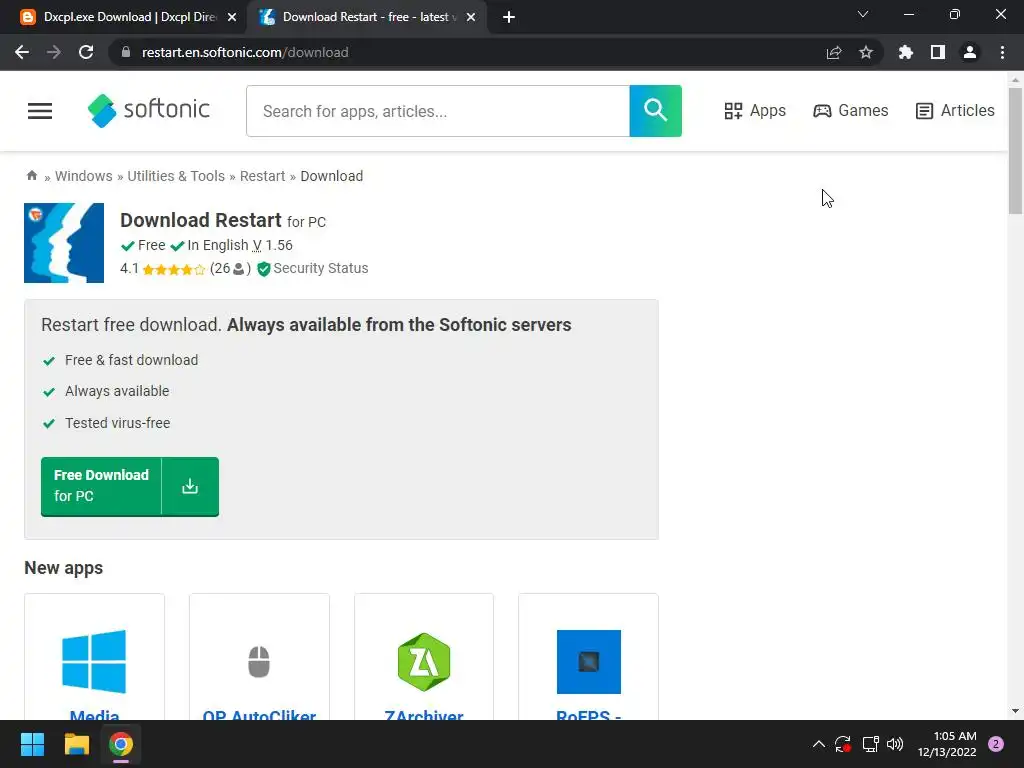Screen dimensions: 1024x768
Task: Click Free Download for PC button
Action: pyautogui.click(x=130, y=487)
